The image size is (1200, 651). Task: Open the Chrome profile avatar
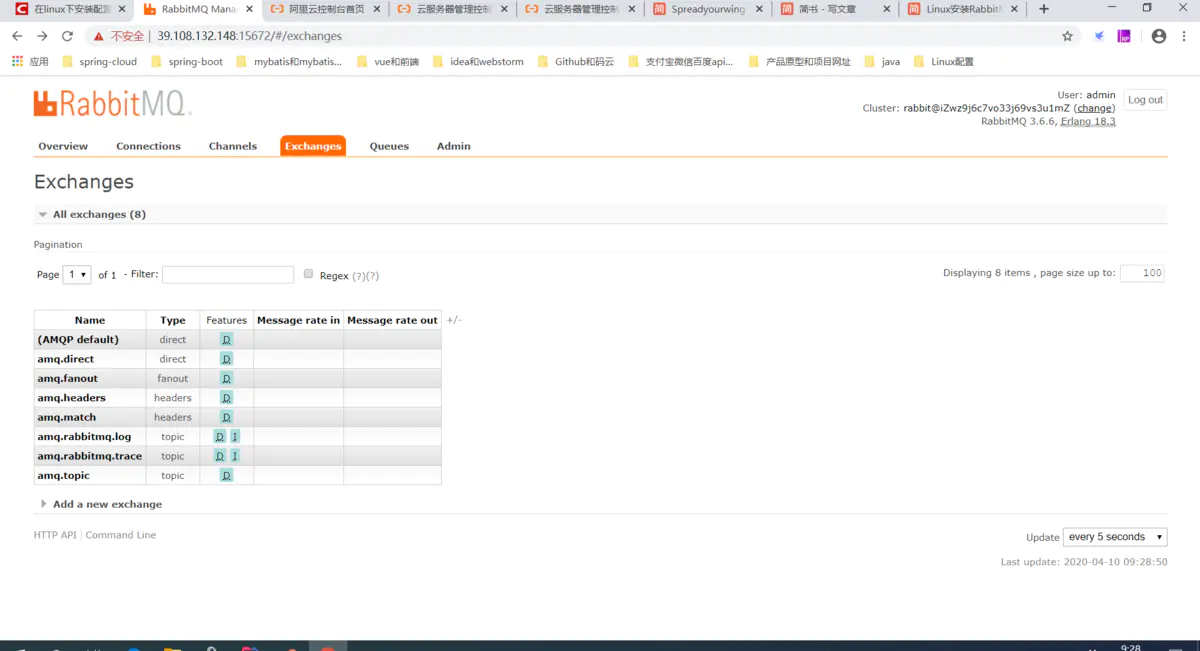point(1159,36)
